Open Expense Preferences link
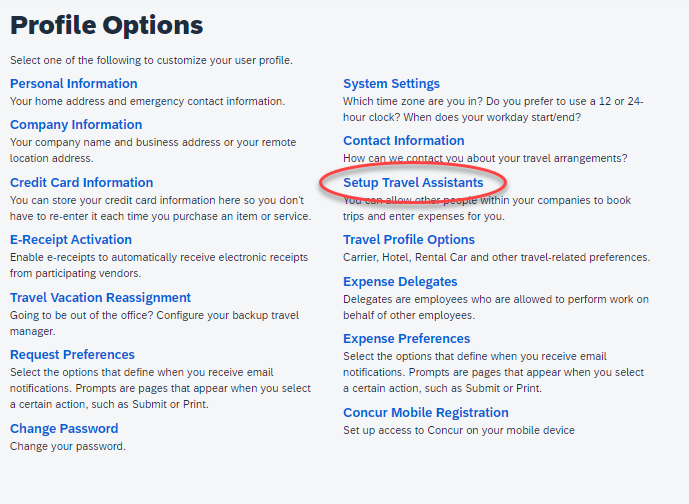The width and height of the screenshot is (689, 504). coord(406,339)
